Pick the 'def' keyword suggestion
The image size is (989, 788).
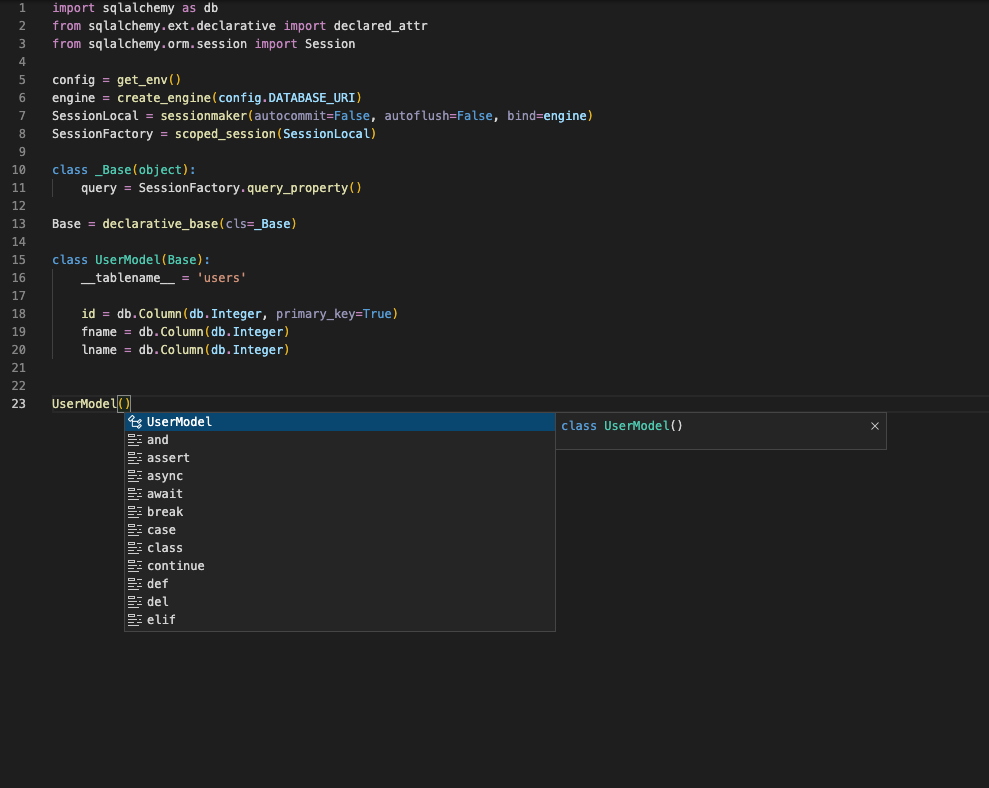339,584
